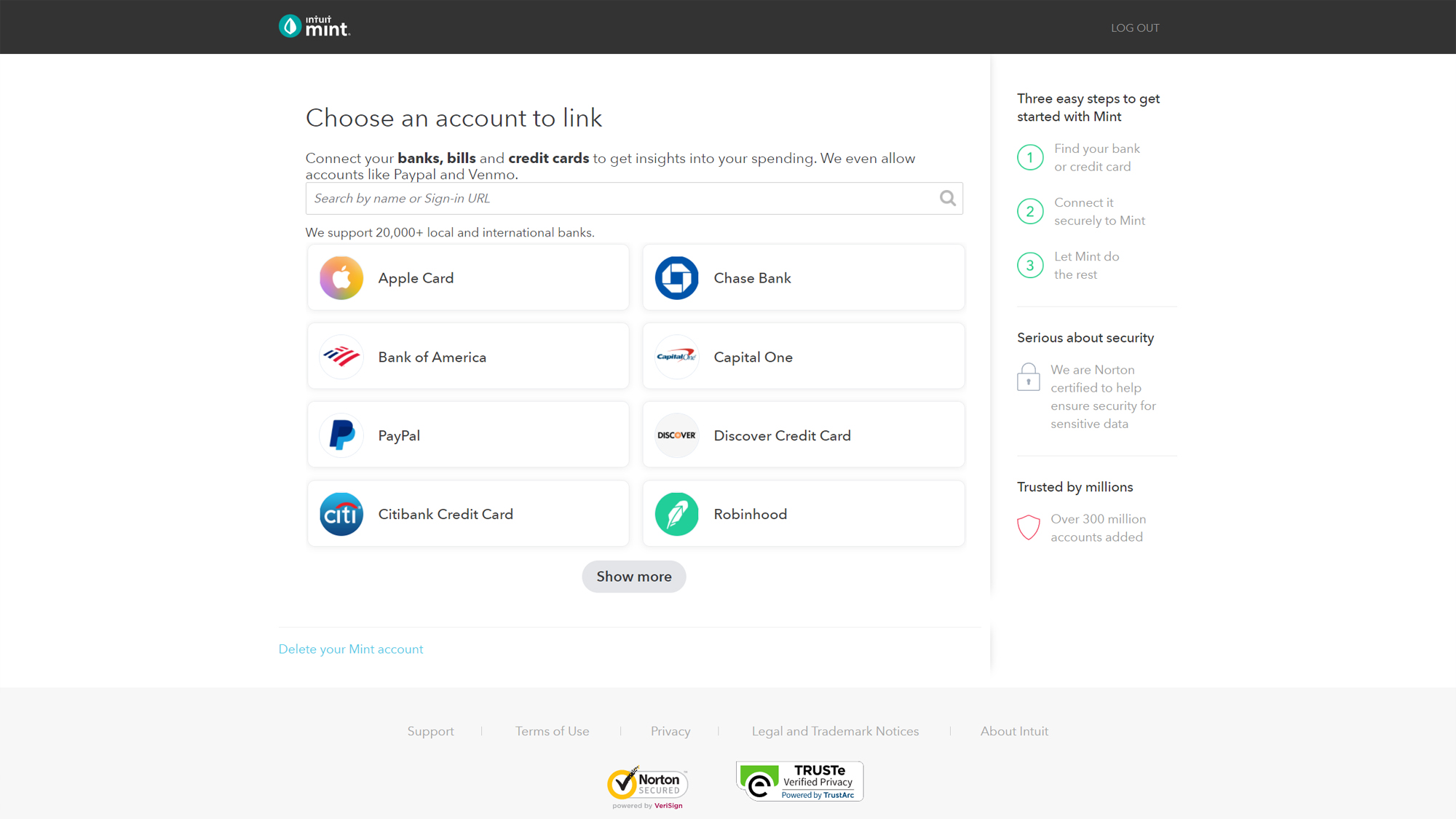Image resolution: width=1456 pixels, height=819 pixels.
Task: Click the Norton Secured badge
Action: point(648,785)
